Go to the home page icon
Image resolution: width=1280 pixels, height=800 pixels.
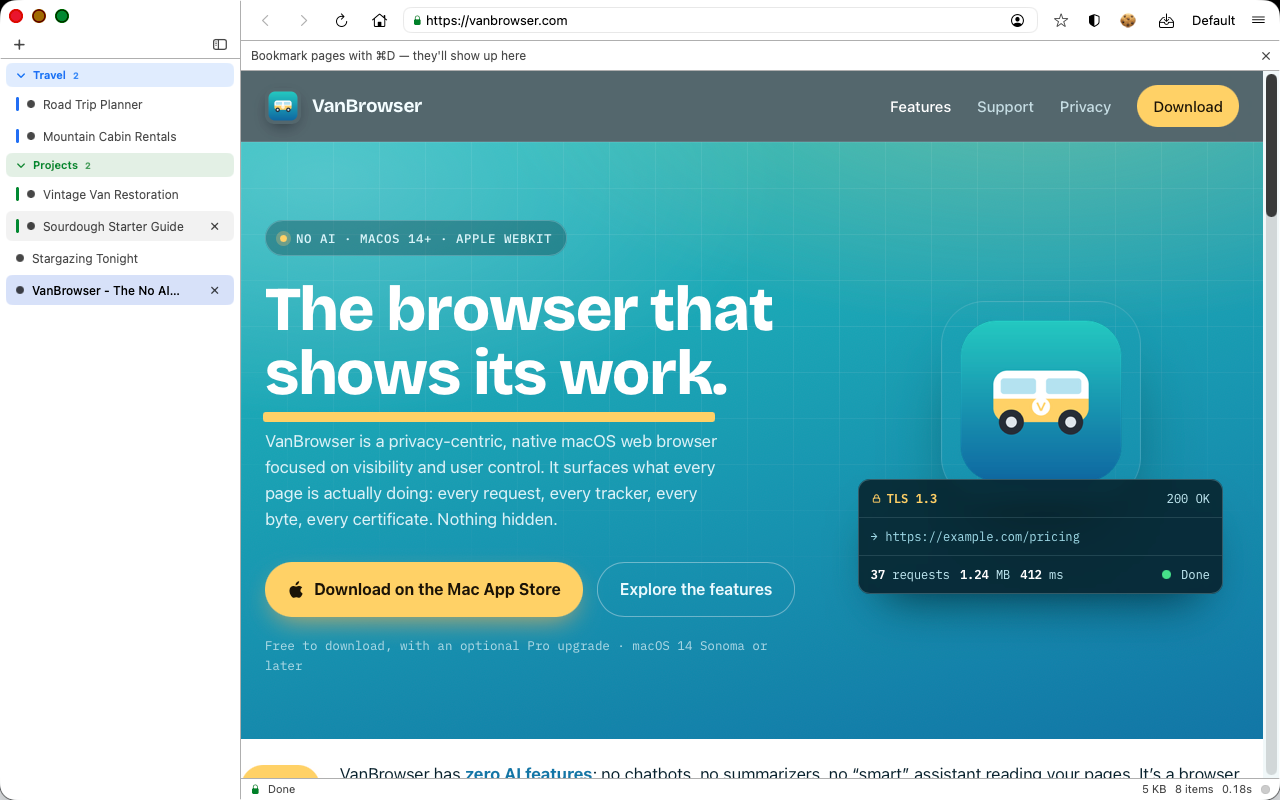pyautogui.click(x=379, y=20)
